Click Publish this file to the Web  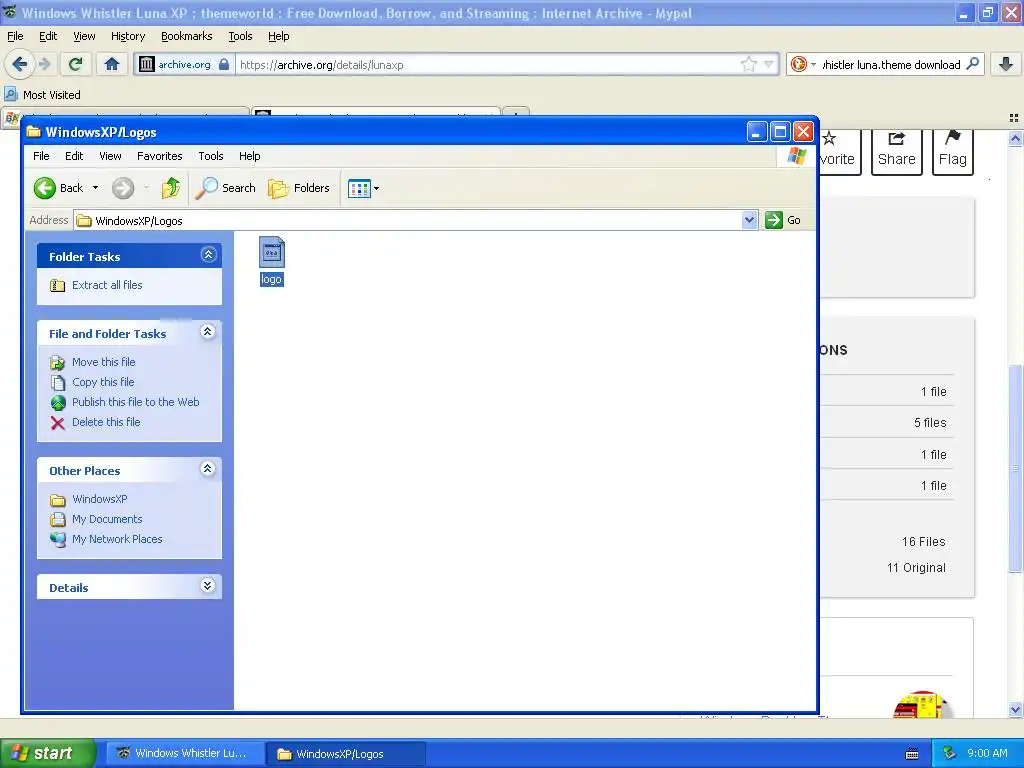(x=136, y=402)
